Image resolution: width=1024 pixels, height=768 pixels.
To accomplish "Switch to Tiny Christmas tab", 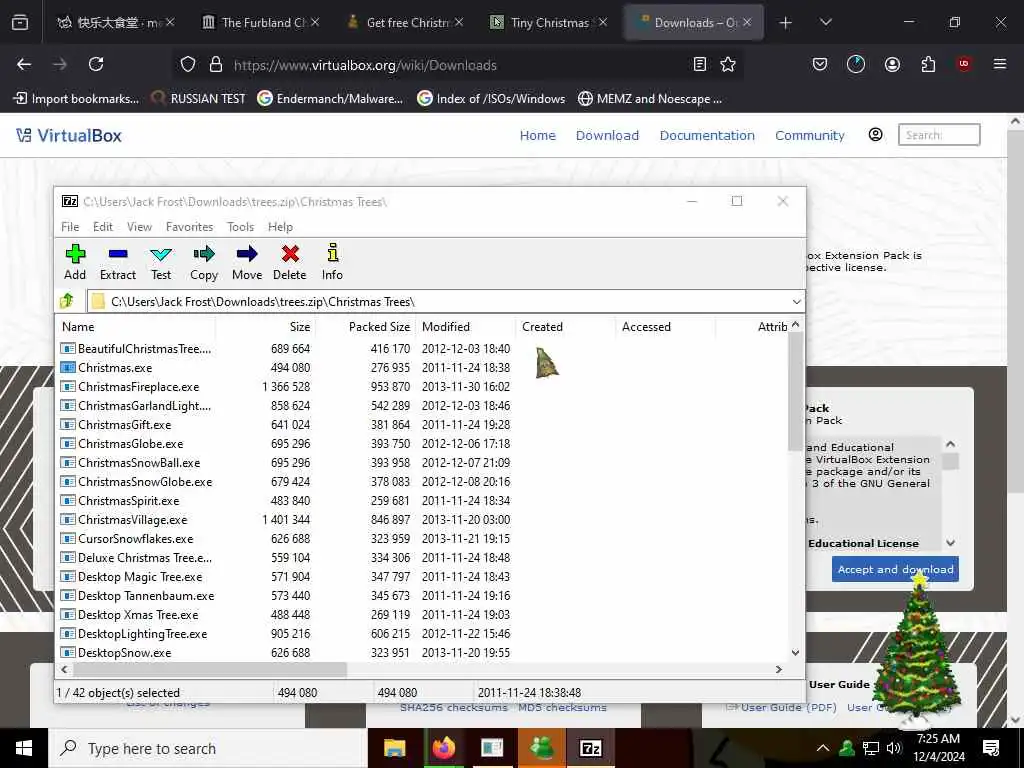I will pyautogui.click(x=549, y=22).
